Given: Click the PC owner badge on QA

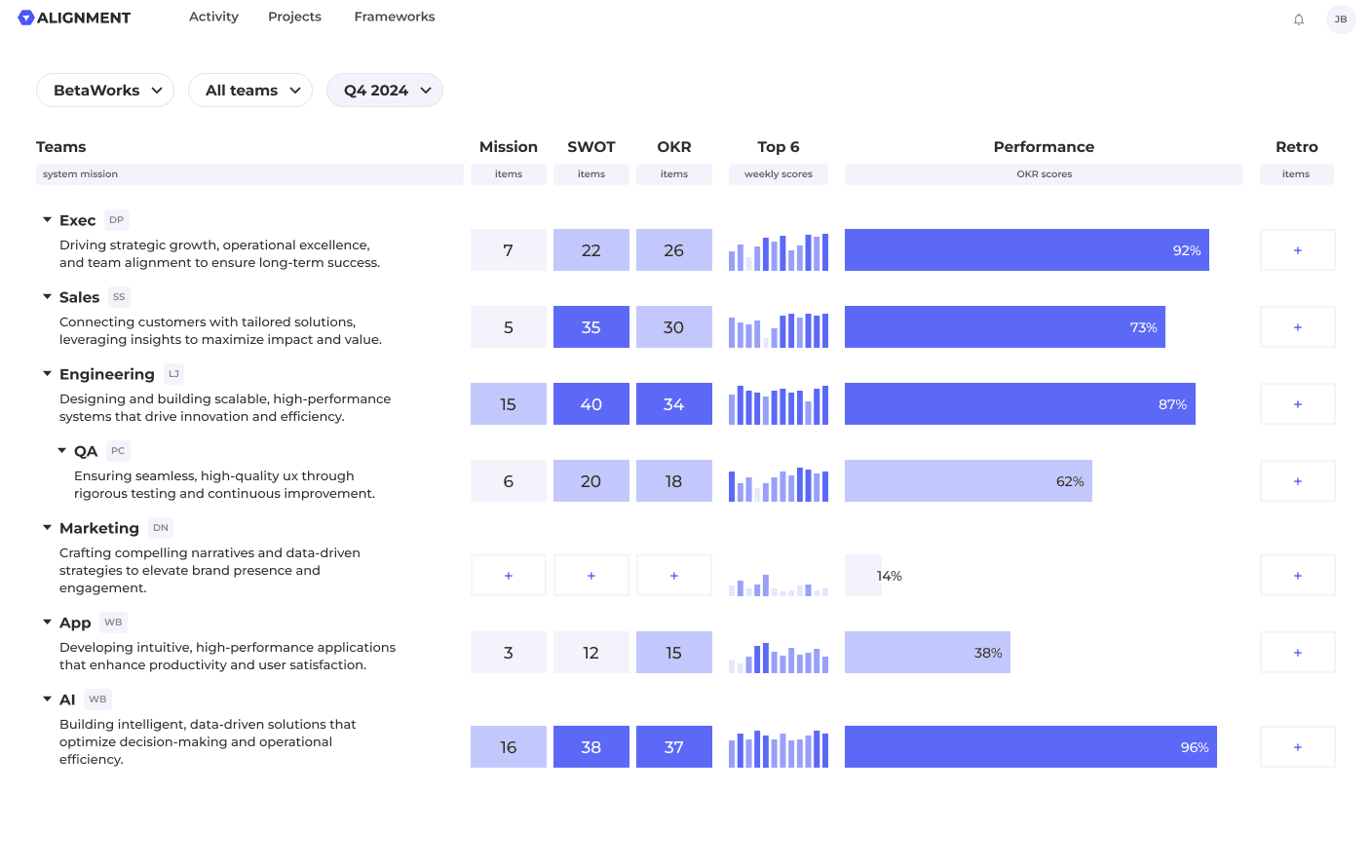Looking at the screenshot, I should (x=118, y=451).
